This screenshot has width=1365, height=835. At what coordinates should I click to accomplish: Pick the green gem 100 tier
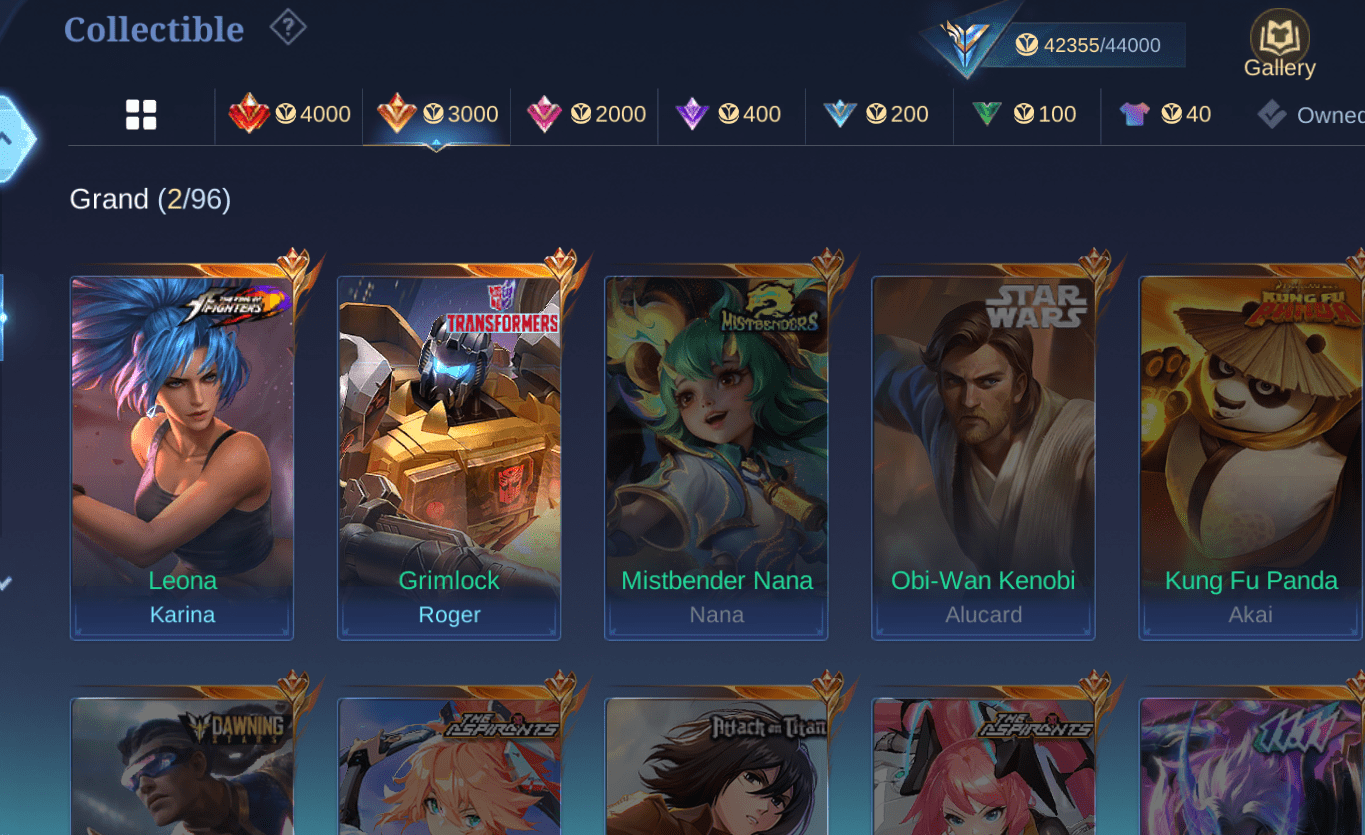click(x=1023, y=114)
